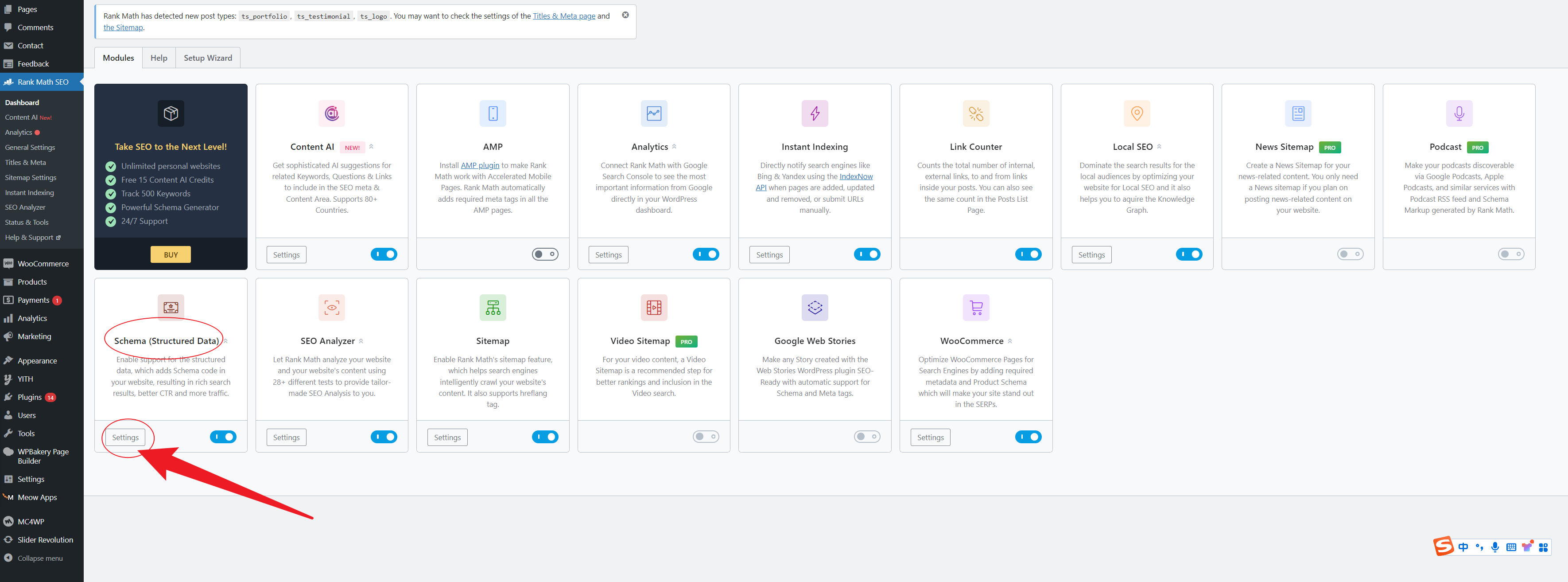Open the Help tab
This screenshot has width=1568, height=582.
click(x=159, y=58)
